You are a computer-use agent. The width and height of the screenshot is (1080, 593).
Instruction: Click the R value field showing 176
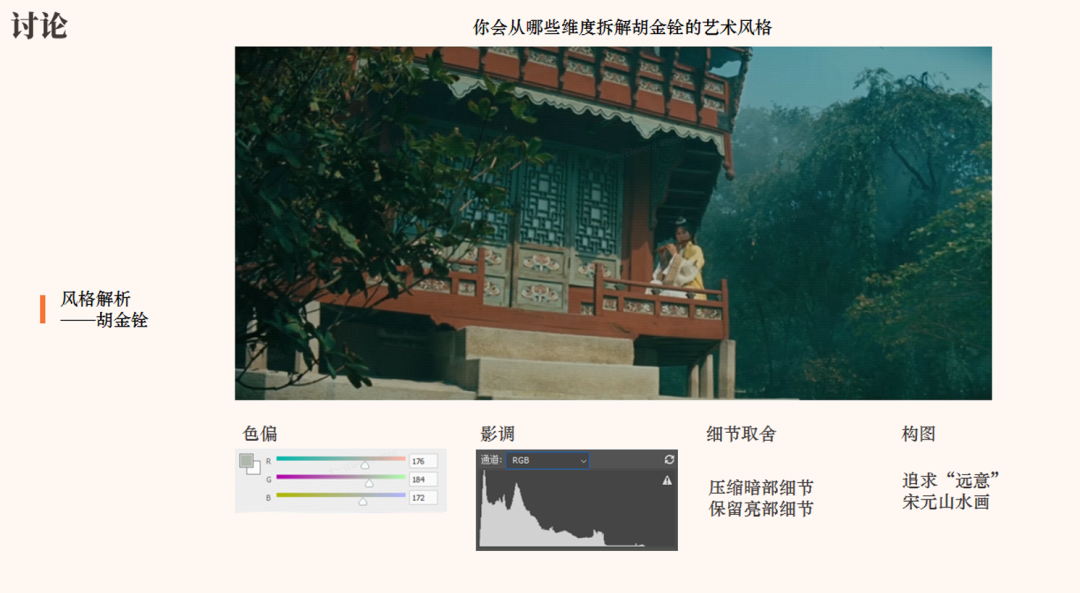(423, 461)
